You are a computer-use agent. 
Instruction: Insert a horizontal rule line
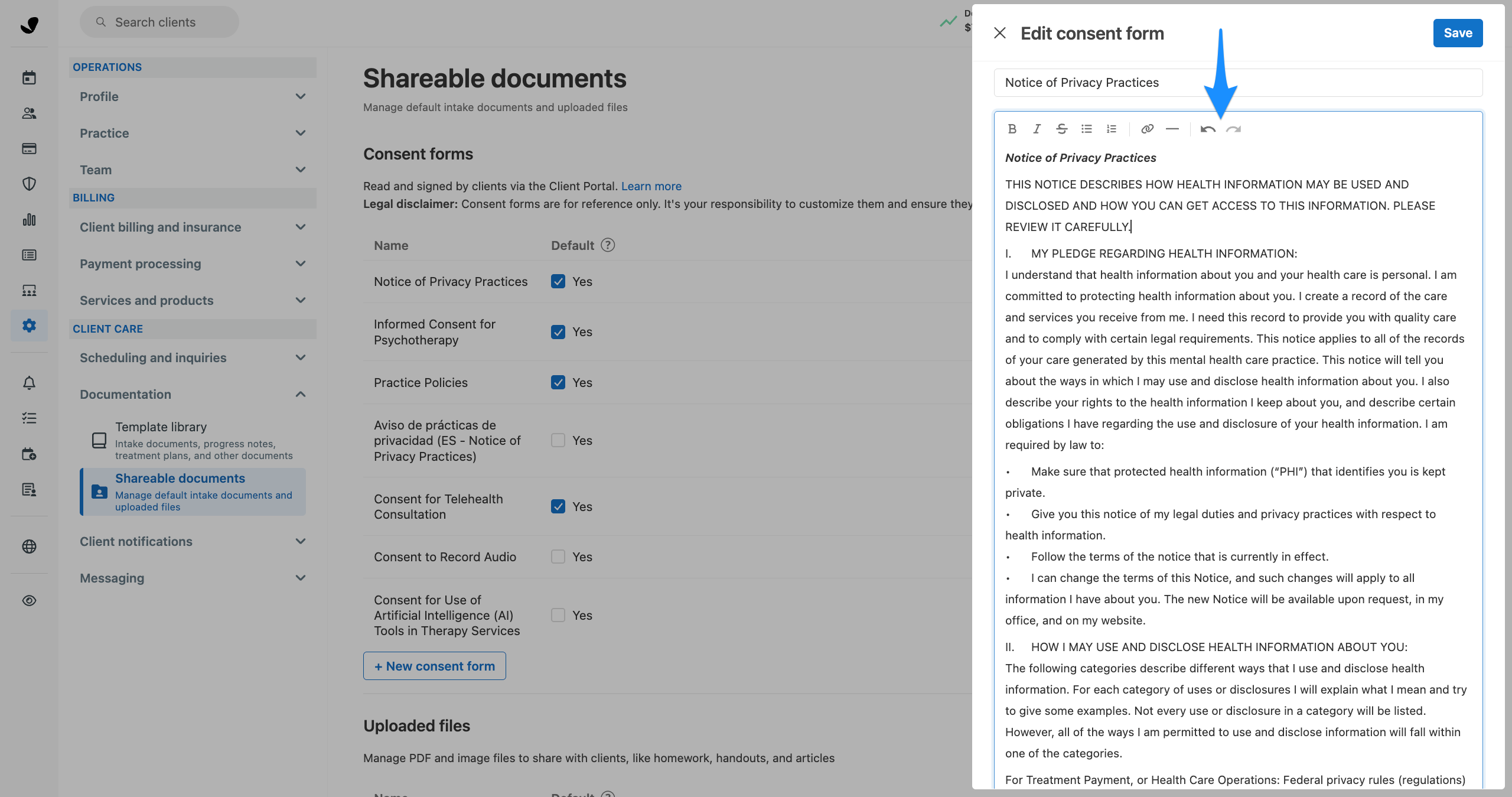(x=1172, y=129)
